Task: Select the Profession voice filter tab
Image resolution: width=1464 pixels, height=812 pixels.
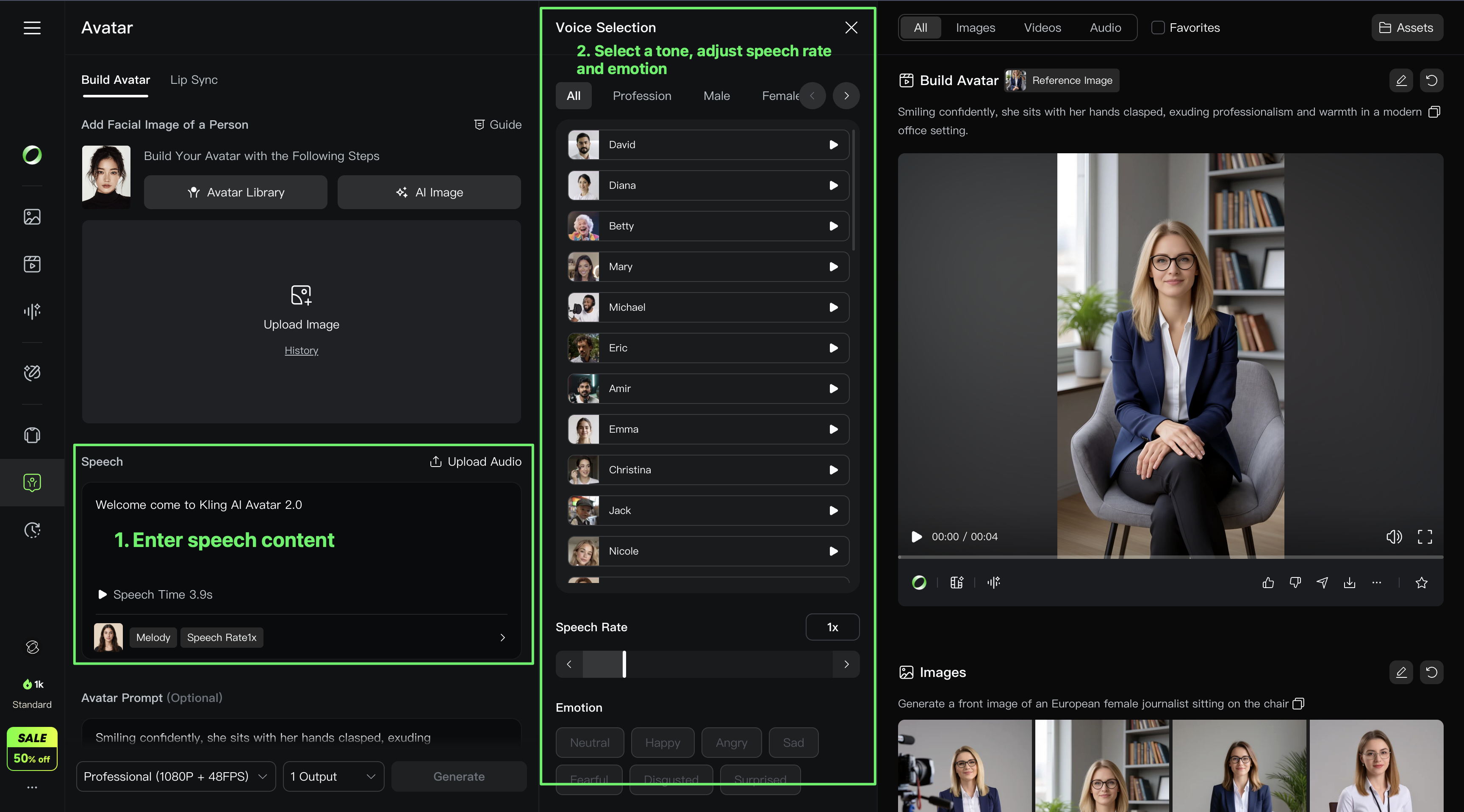Action: point(642,96)
